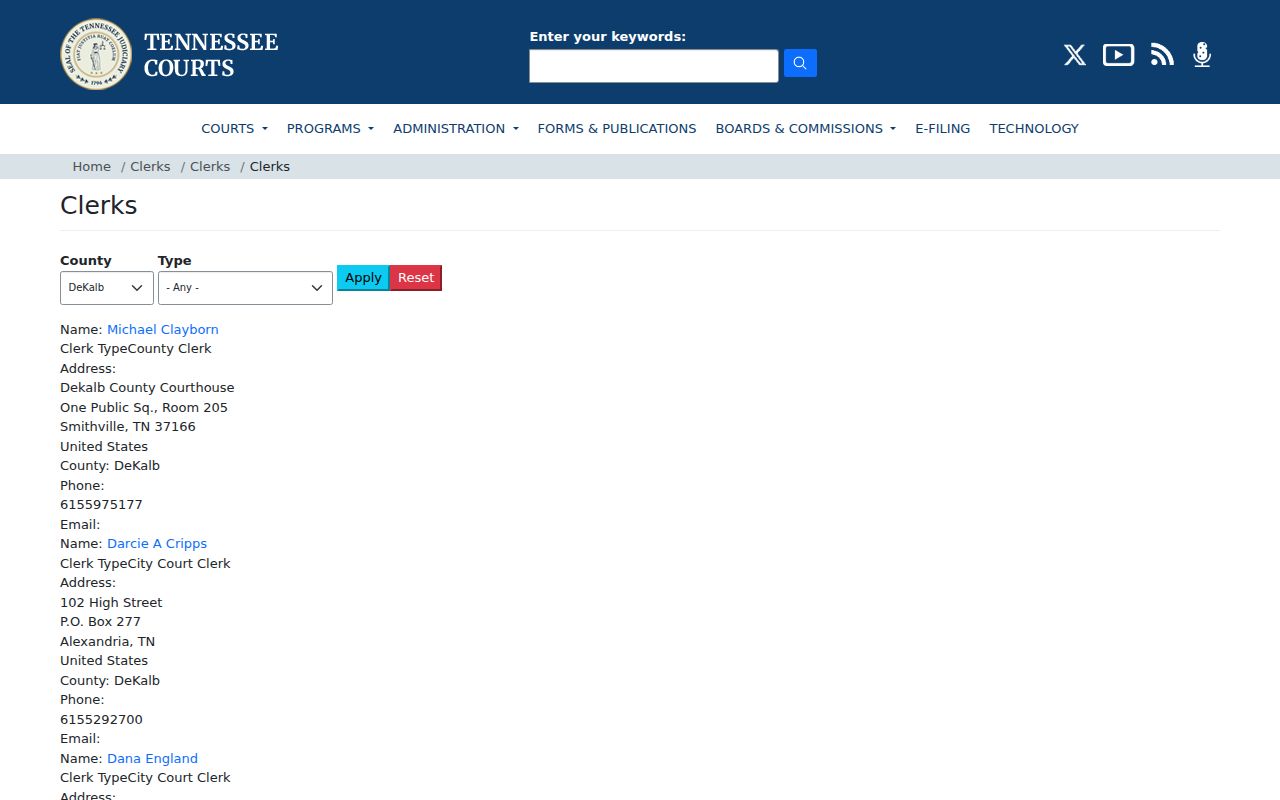This screenshot has height=800, width=1280.
Task: Open the Technology menu item
Action: 1034,128
